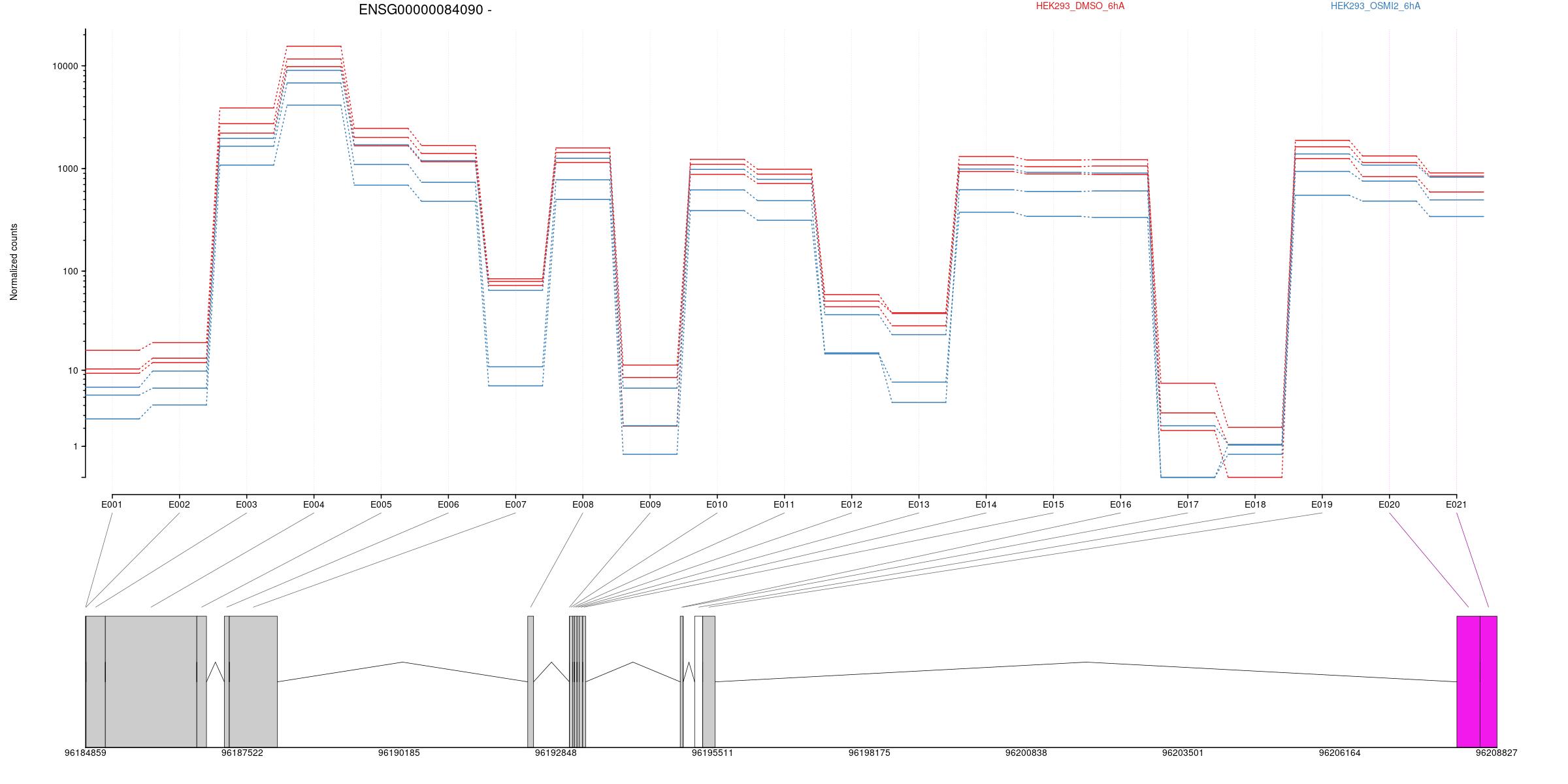This screenshot has height=784, width=1568.
Task: Click exon label E007
Action: (x=515, y=504)
